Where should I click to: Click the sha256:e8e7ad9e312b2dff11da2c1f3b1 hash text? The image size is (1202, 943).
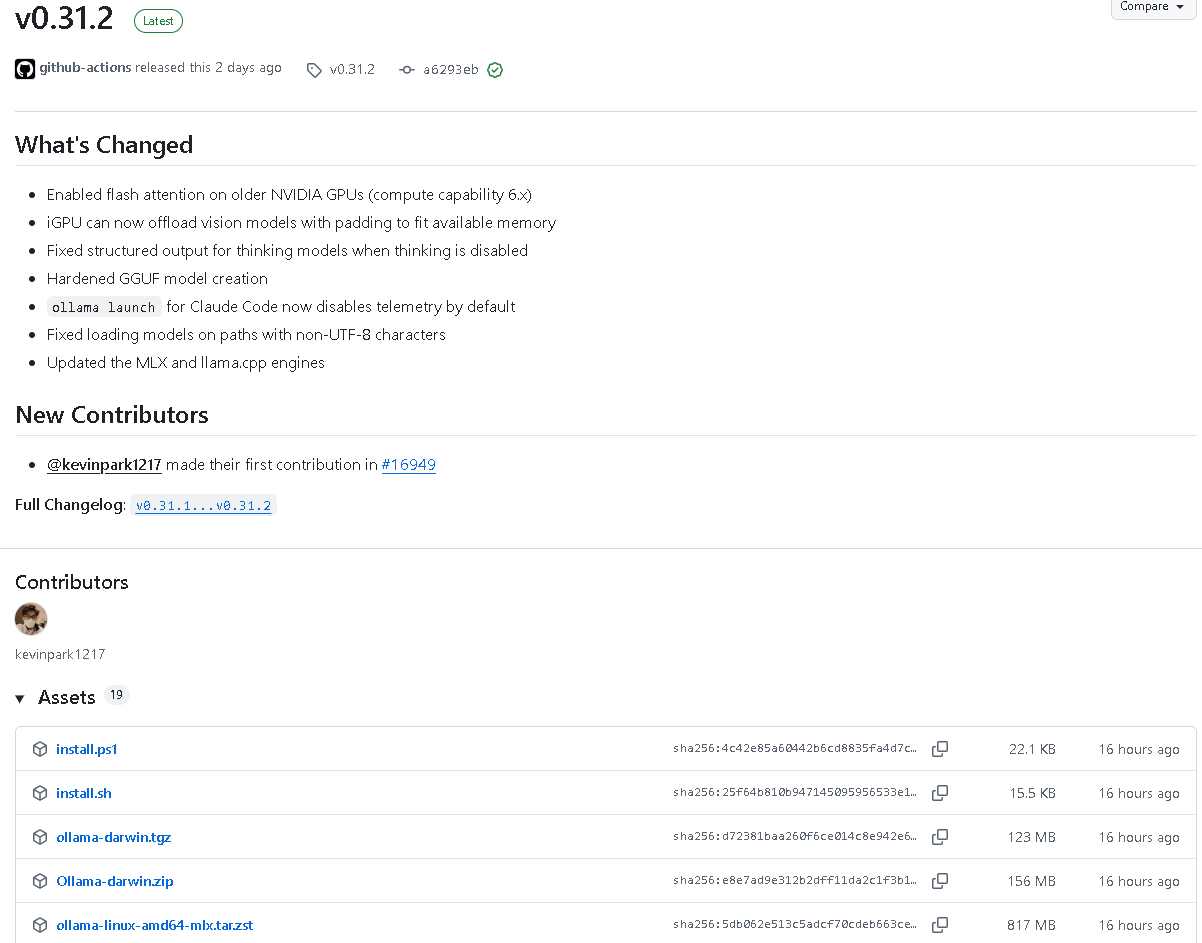pyautogui.click(x=795, y=881)
